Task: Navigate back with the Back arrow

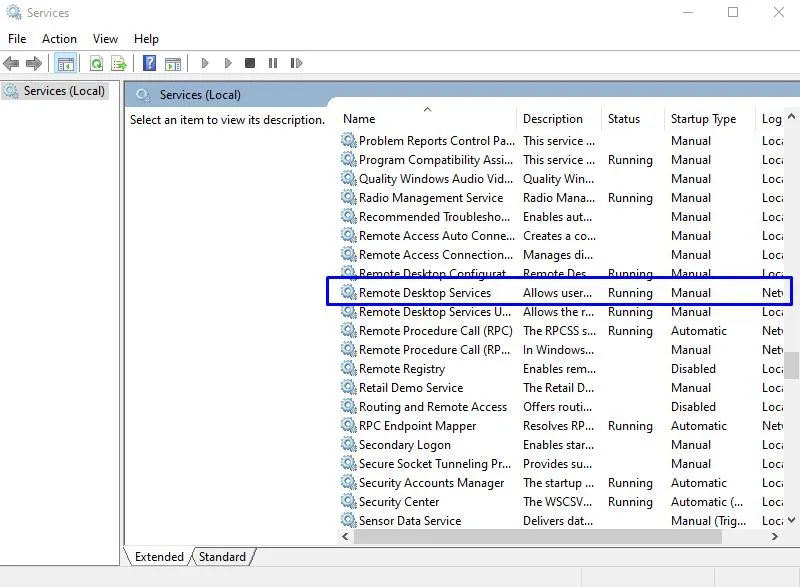Action: [x=14, y=63]
